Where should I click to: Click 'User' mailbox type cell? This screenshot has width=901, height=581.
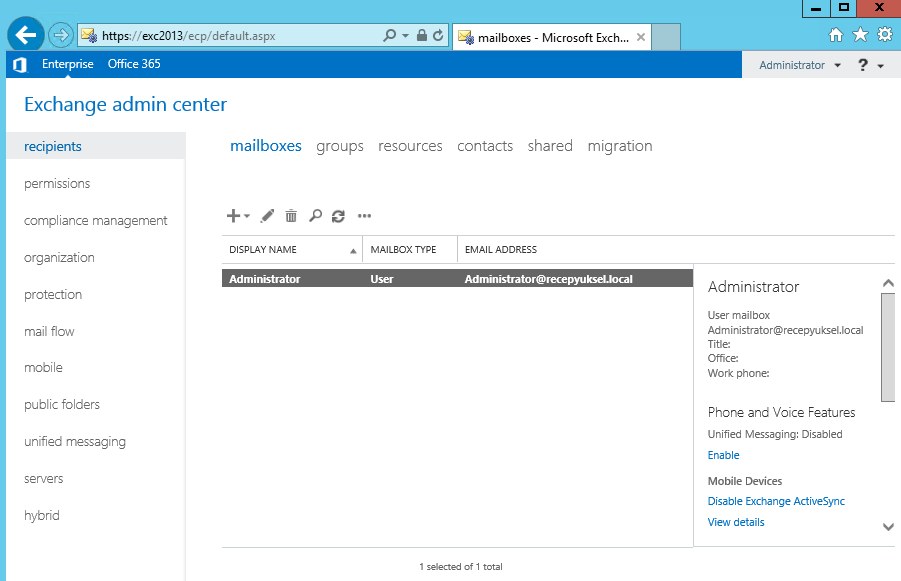tap(382, 279)
